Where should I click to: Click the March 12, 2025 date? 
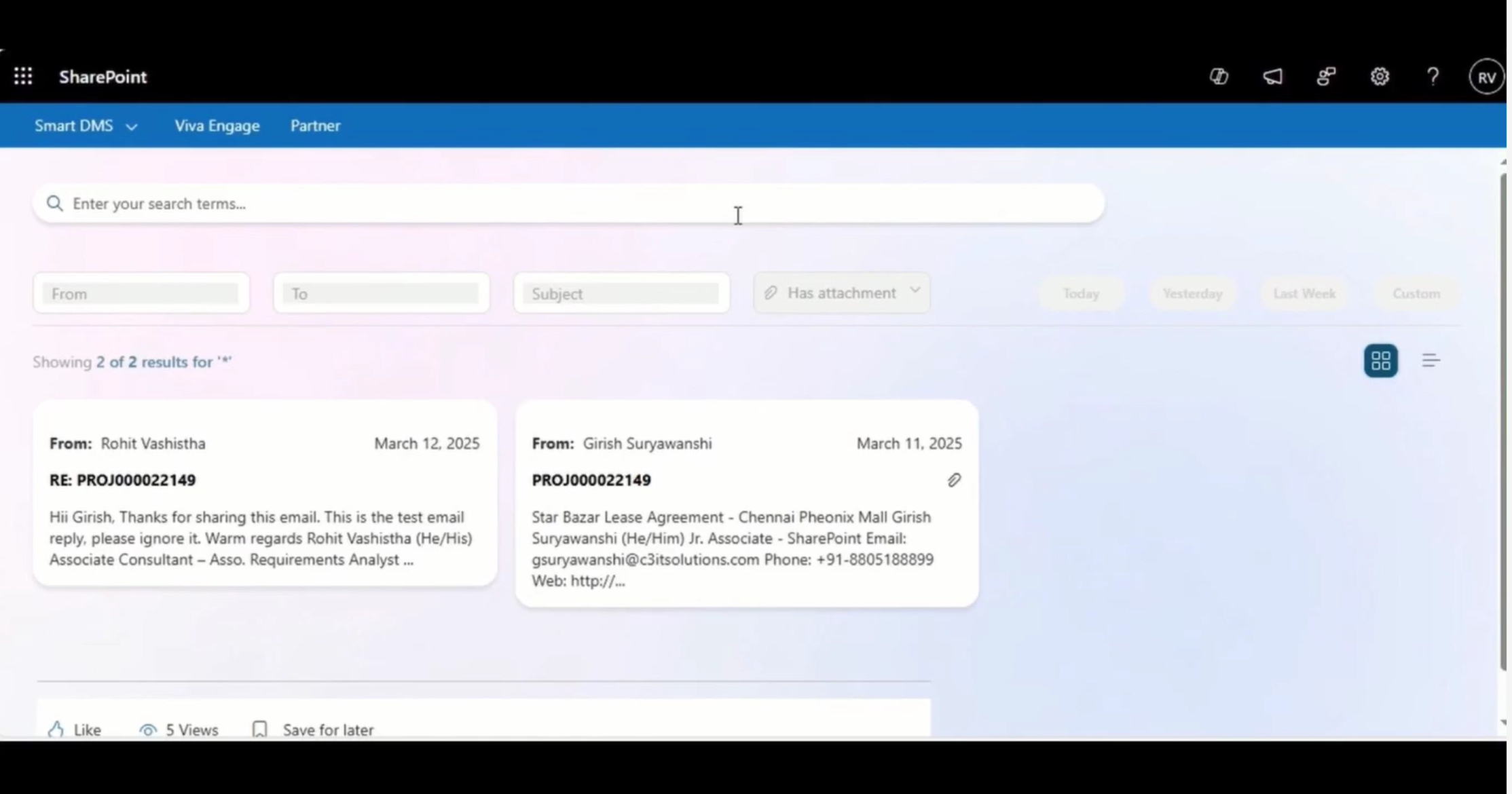coord(427,444)
